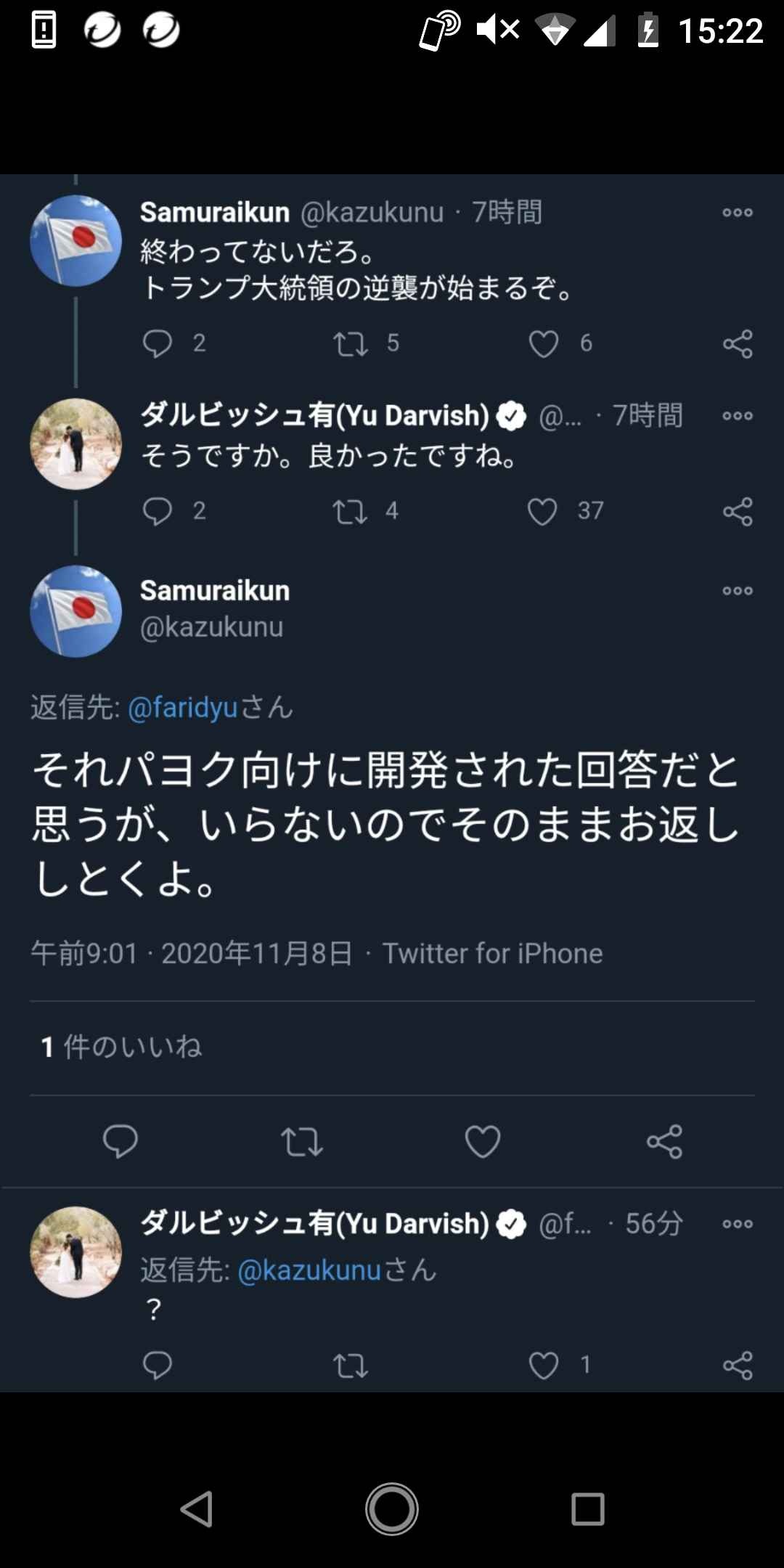Reply to Yu Darvish's tweet with 37 likes

click(158, 512)
